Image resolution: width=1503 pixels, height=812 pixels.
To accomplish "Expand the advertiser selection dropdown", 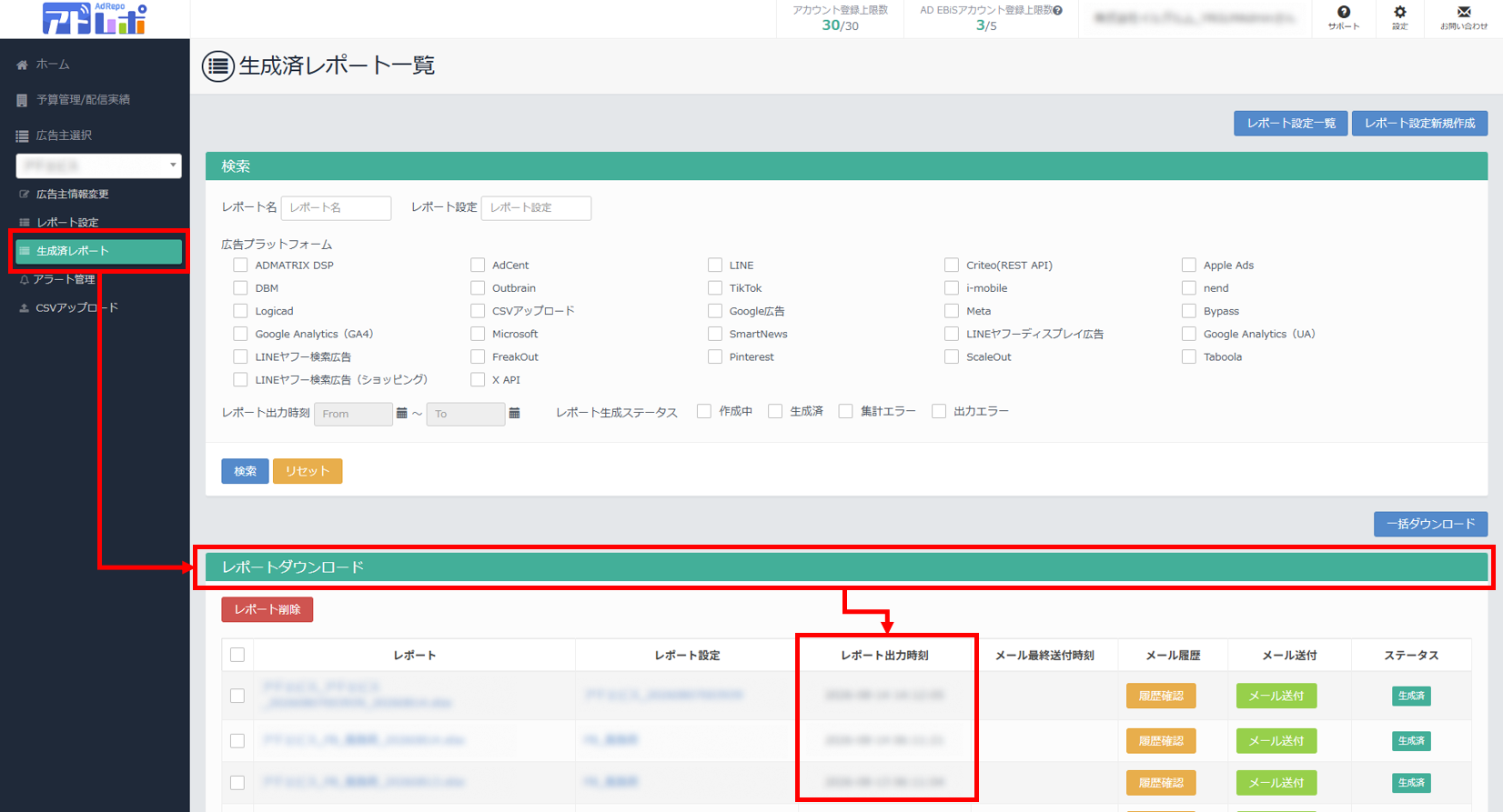I will click(x=98, y=165).
